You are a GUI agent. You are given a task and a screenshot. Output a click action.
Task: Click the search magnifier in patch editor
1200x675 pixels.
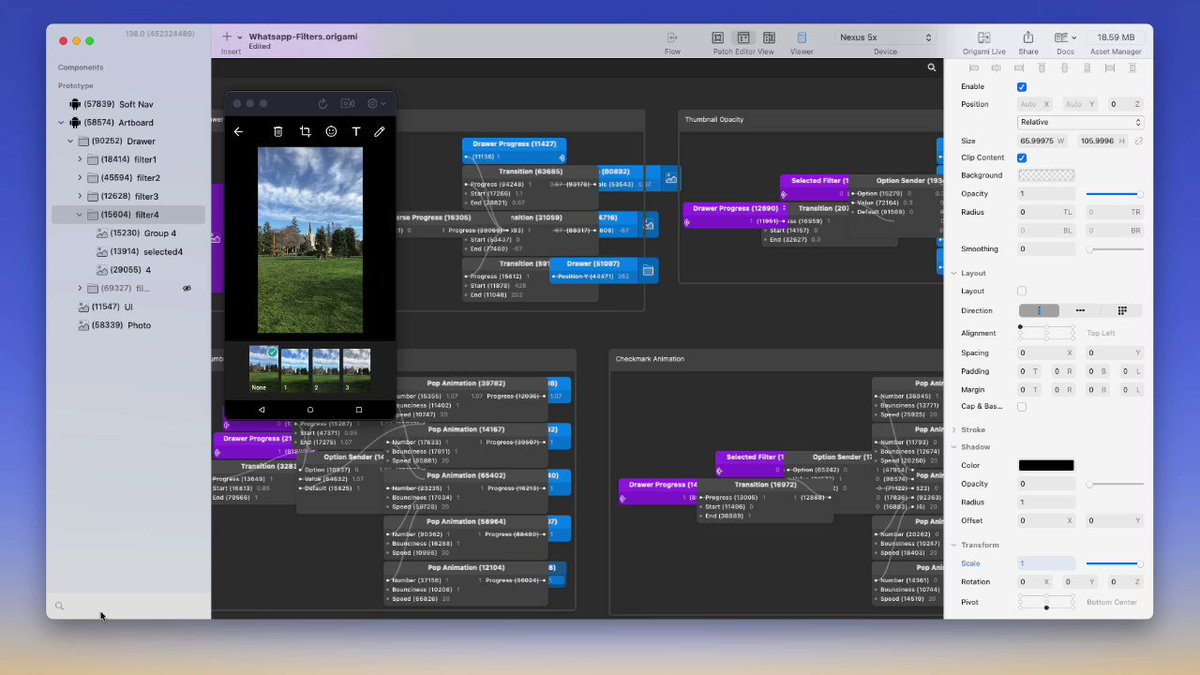click(x=932, y=68)
